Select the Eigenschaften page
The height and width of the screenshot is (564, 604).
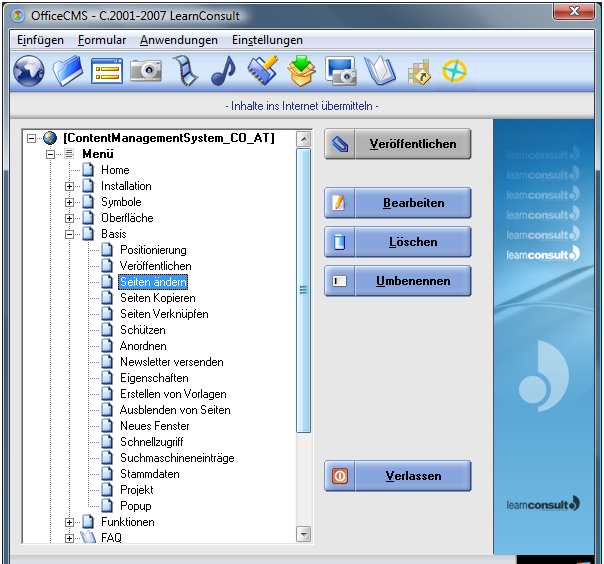154,378
